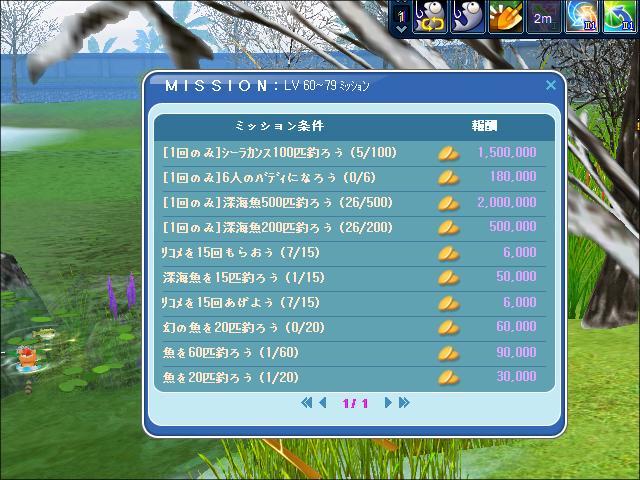Click the fish hook with yellow loop arrows skill
The width and height of the screenshot is (640, 480).
click(x=431, y=17)
